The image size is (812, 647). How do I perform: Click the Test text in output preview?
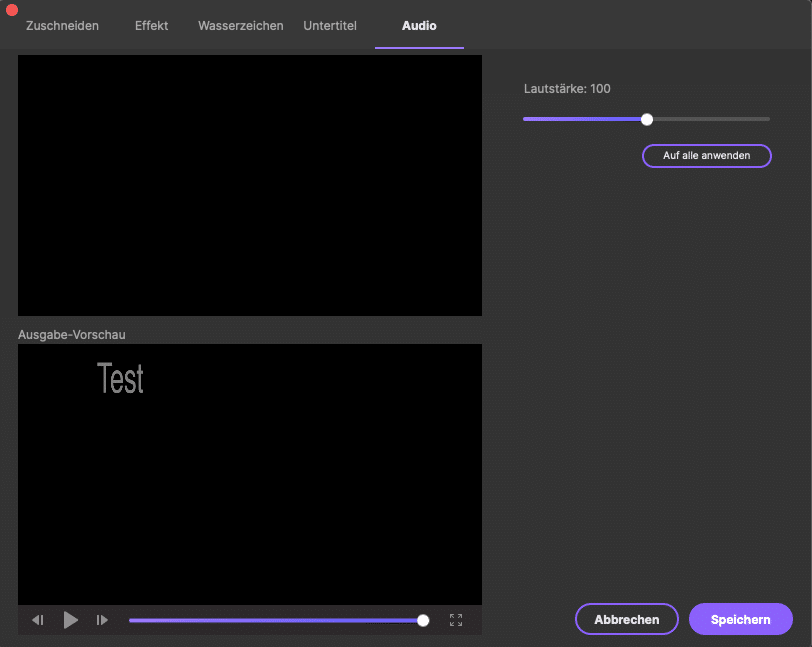pyautogui.click(x=120, y=378)
